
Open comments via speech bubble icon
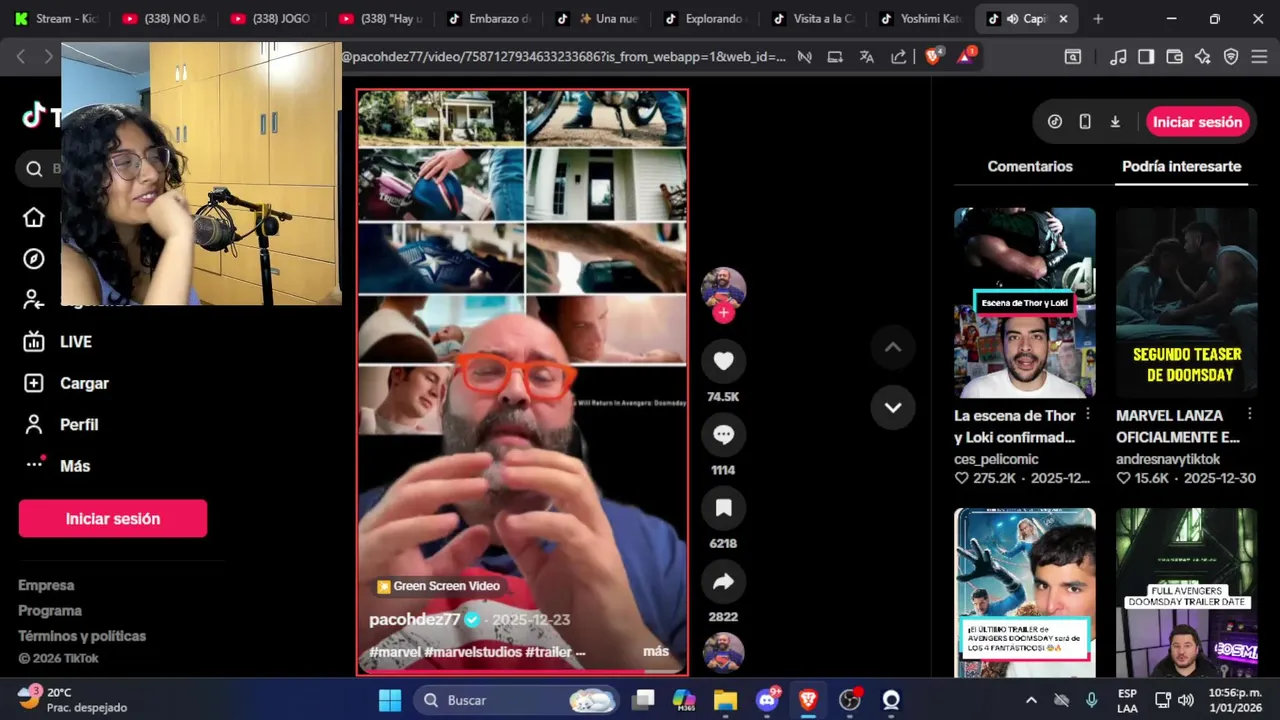tap(724, 434)
